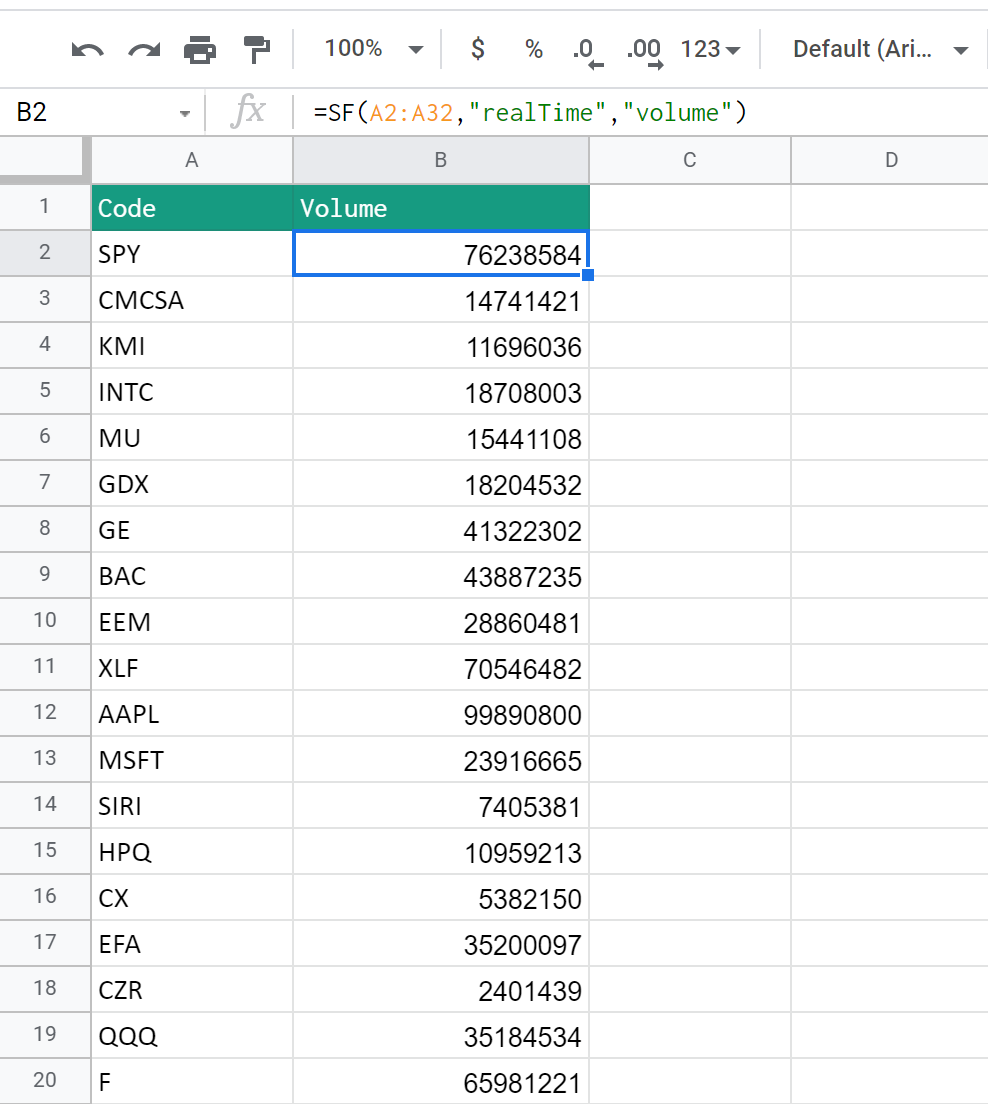Select the MSFT cell
This screenshot has width=988, height=1104.
click(x=192, y=760)
